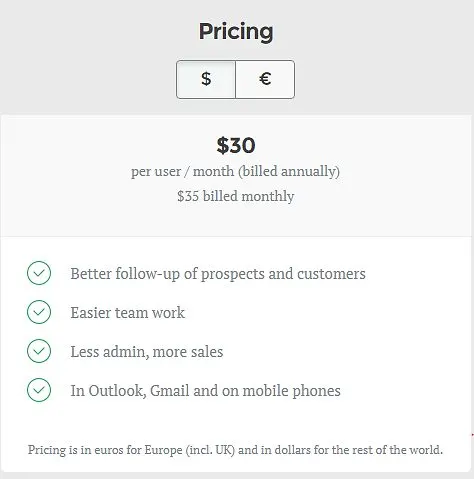Click the word Gmail in last feature
The width and height of the screenshot is (474, 479).
point(170,391)
